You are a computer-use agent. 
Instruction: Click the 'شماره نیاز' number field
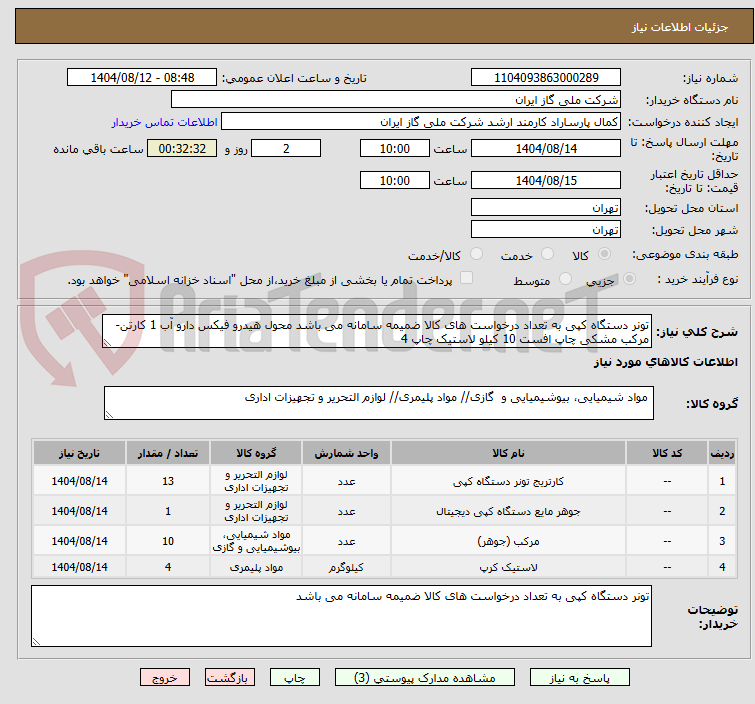(545, 78)
